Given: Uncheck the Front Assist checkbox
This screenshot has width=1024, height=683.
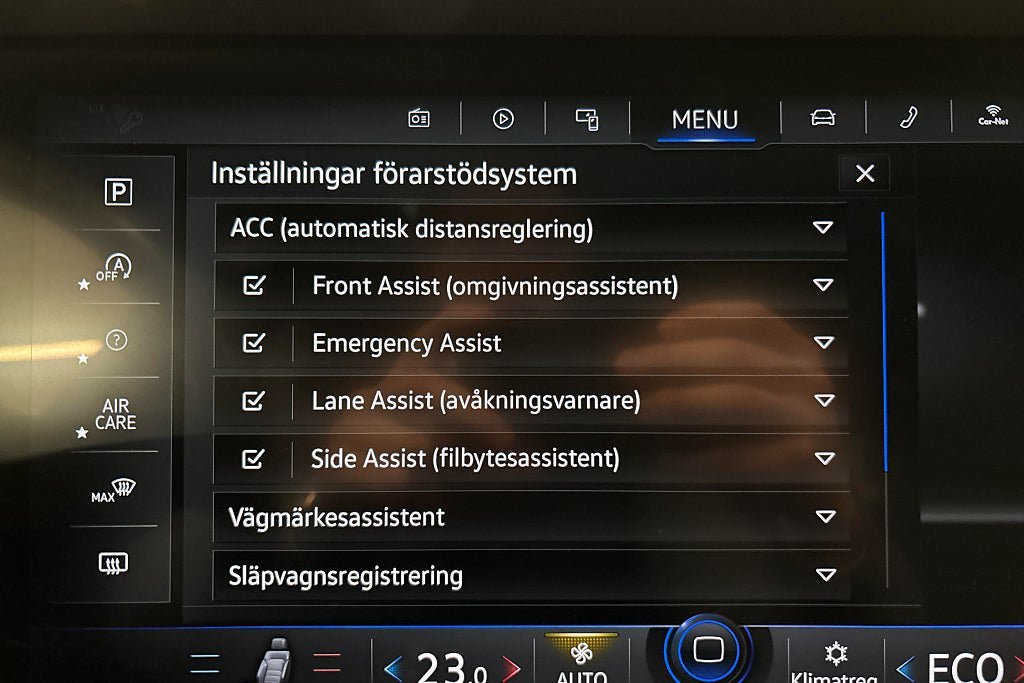Looking at the screenshot, I should [254, 285].
